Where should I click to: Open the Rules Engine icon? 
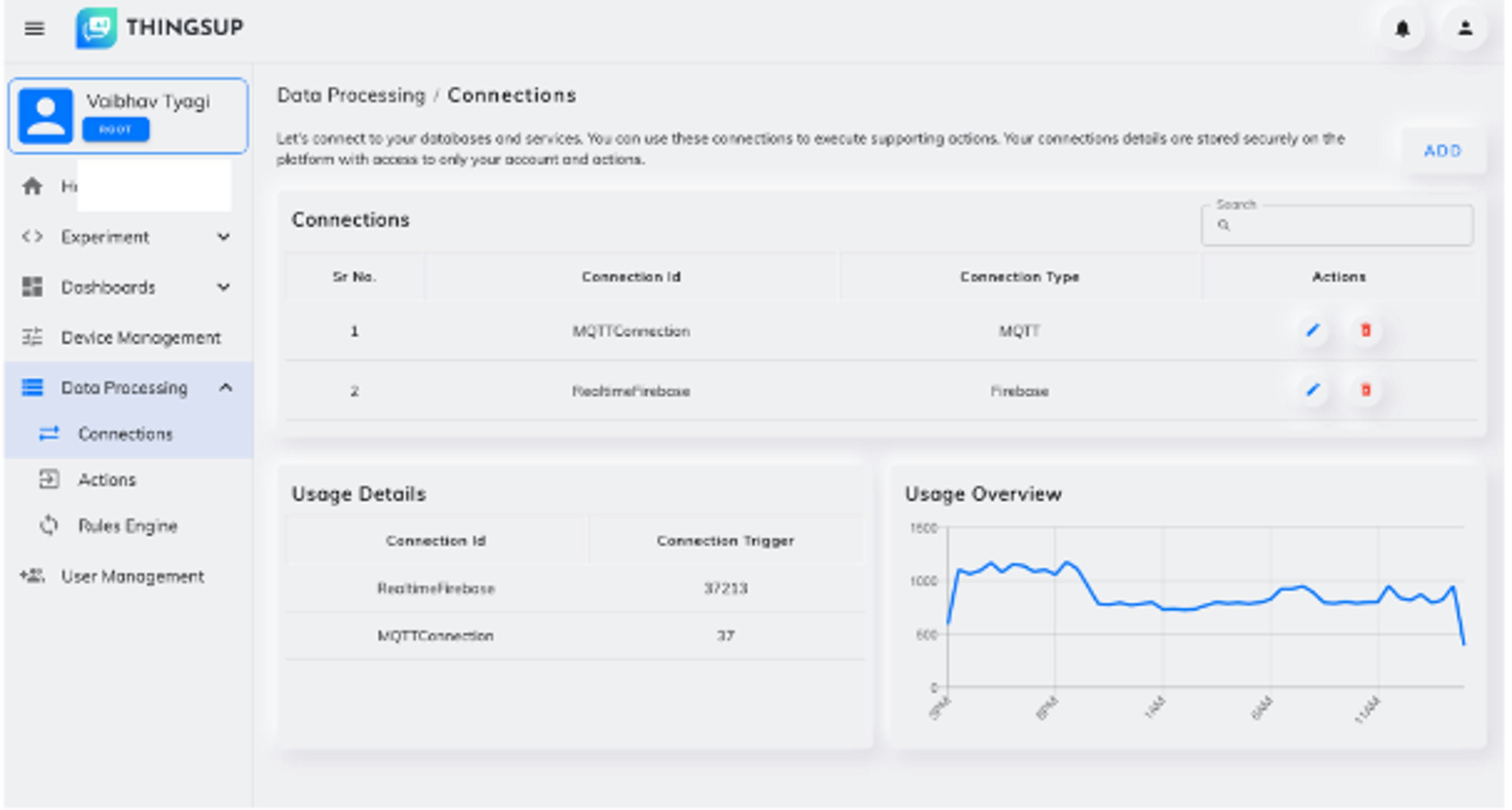[x=49, y=525]
